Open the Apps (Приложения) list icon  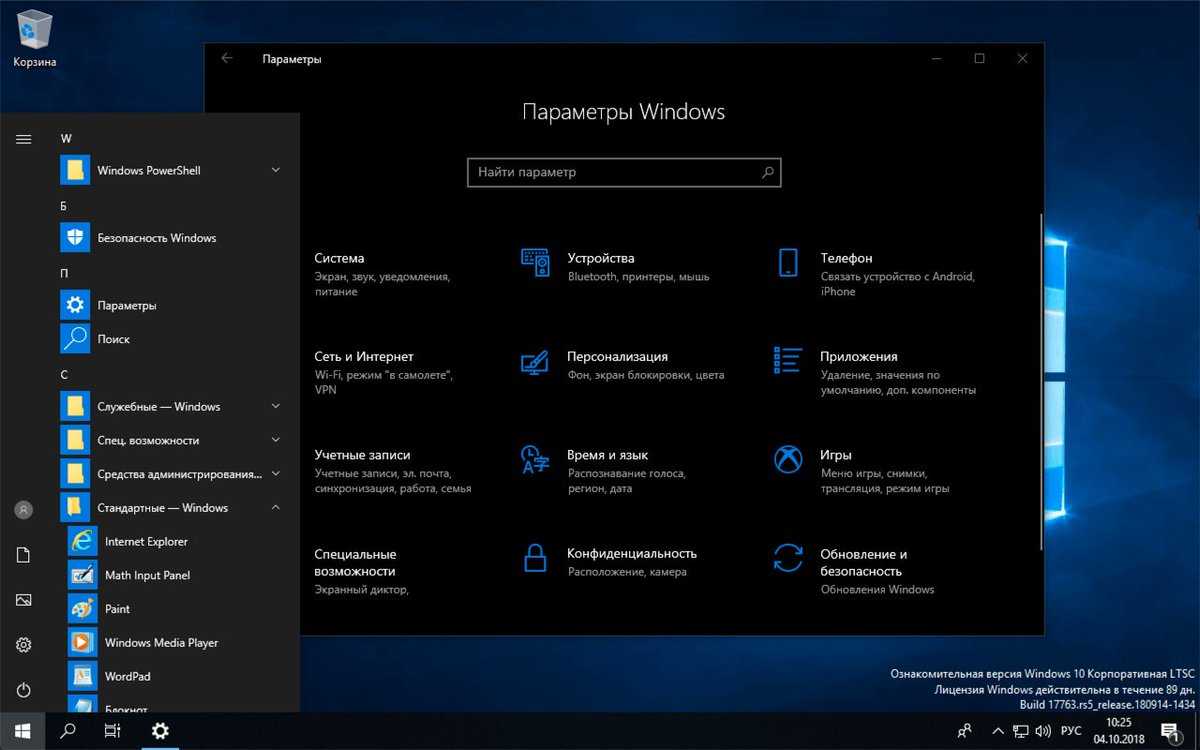pos(788,361)
